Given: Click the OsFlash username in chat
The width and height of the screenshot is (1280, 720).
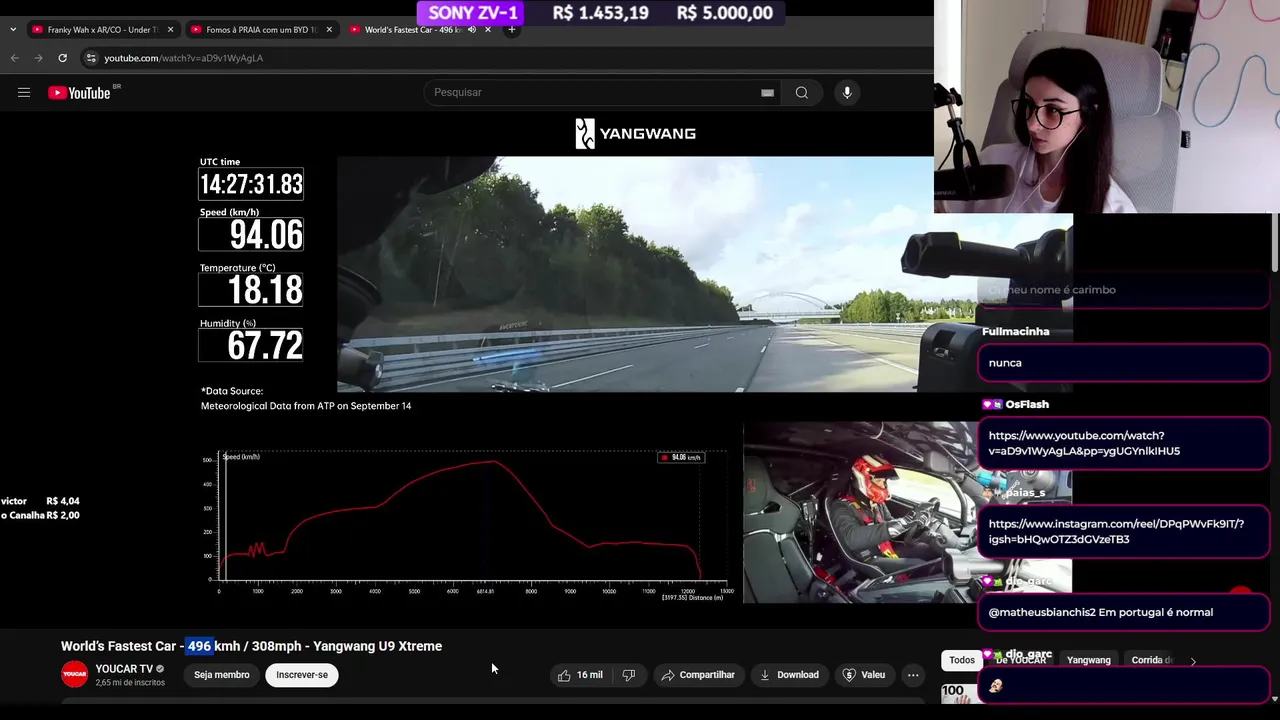Looking at the screenshot, I should click(x=1027, y=404).
